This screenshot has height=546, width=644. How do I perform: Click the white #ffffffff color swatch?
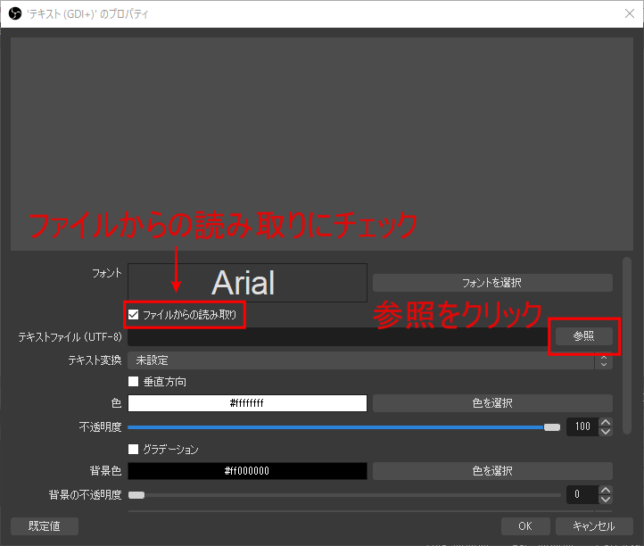pyautogui.click(x=247, y=403)
